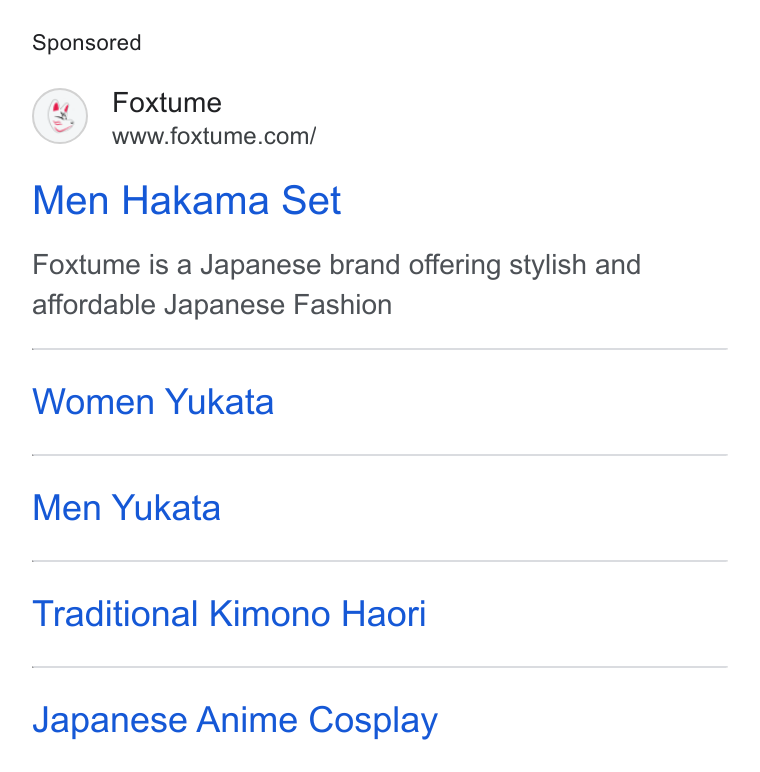The image size is (760, 772).
Task: Click the word 'Kimono' in the Haori sitelink
Action: coord(270,613)
